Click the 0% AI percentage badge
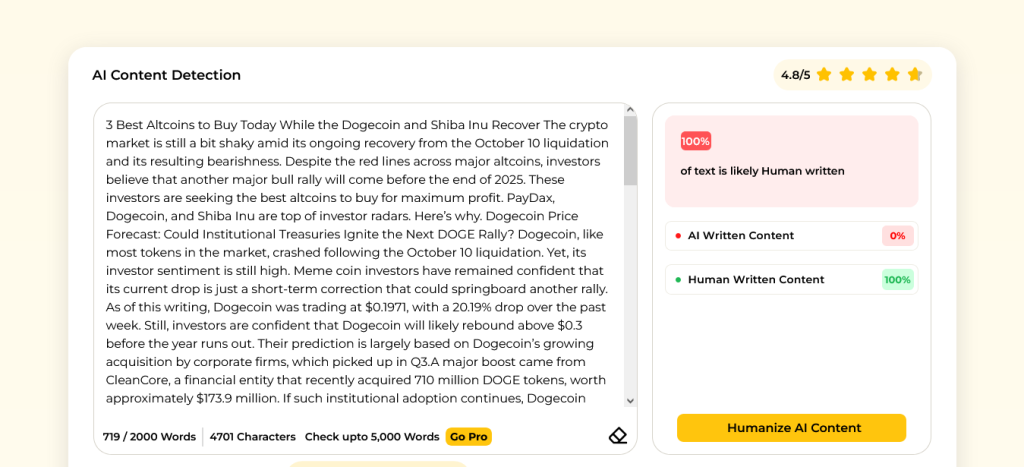 click(x=897, y=236)
